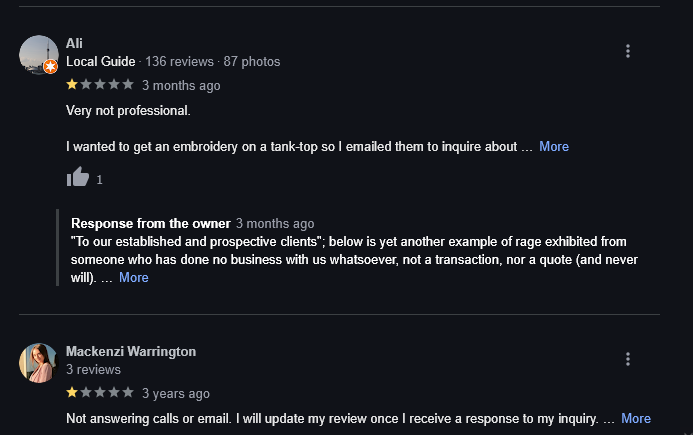
Task: Open three-dot menu on Mackenzi Warrington's review
Action: [x=627, y=359]
